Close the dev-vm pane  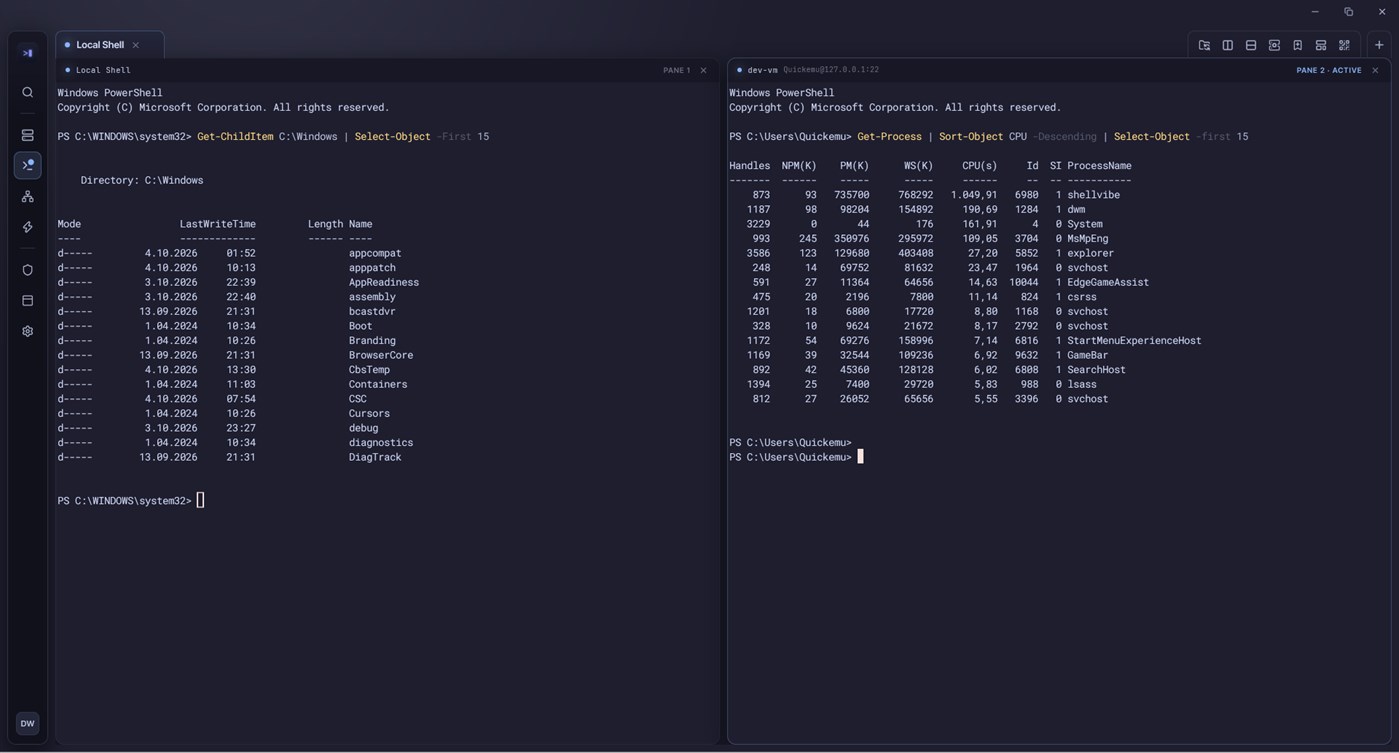1375,70
